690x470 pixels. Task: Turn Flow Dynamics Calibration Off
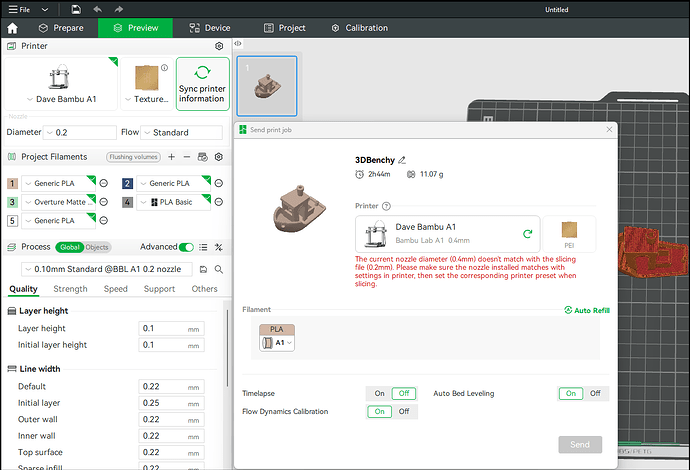point(404,411)
